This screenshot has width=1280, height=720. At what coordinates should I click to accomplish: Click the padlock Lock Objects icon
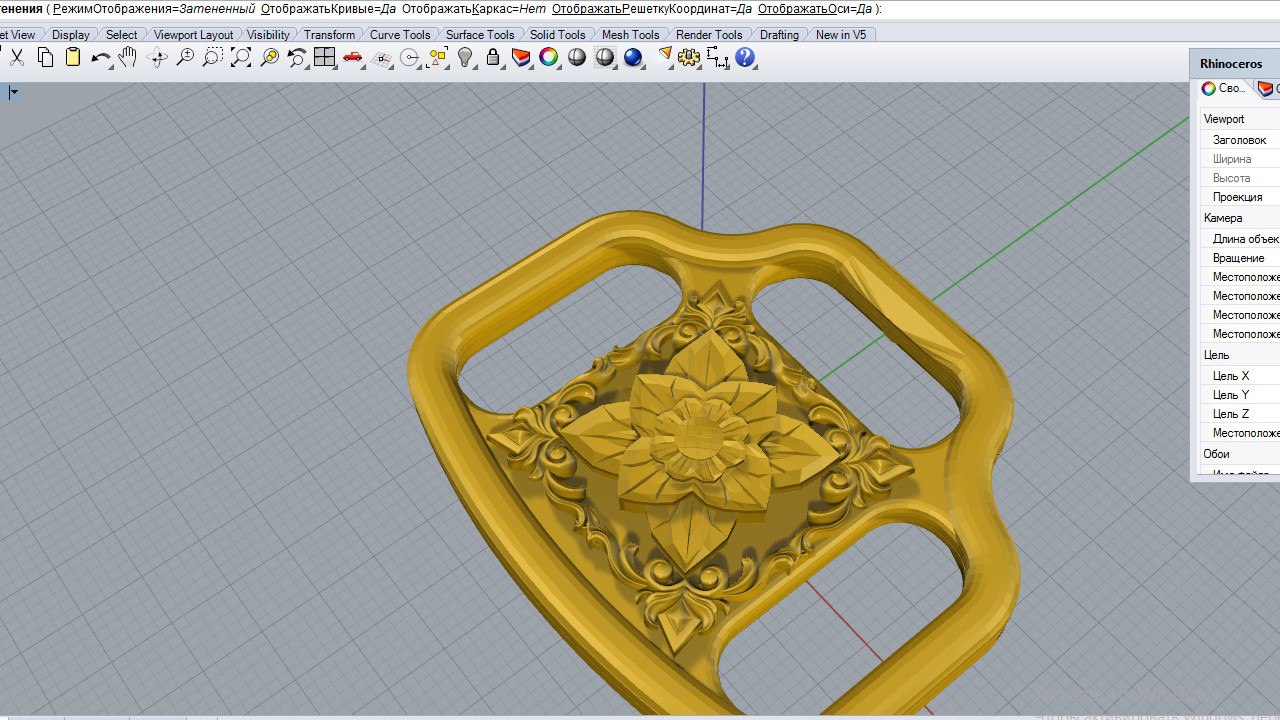493,58
